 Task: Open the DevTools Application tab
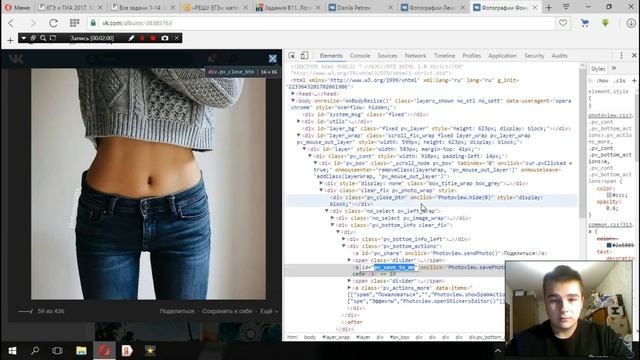pyautogui.click(x=502, y=56)
